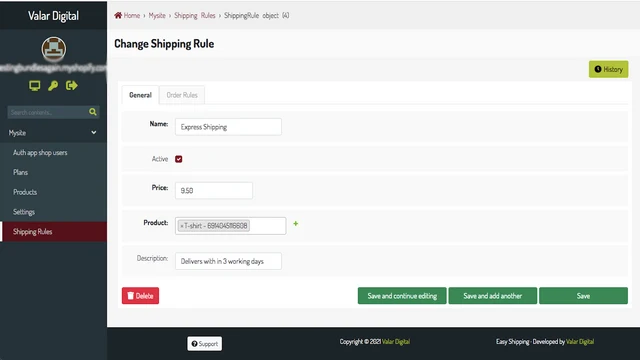Toggle the Active checkbox
This screenshot has width=640, height=360.
pos(179,159)
